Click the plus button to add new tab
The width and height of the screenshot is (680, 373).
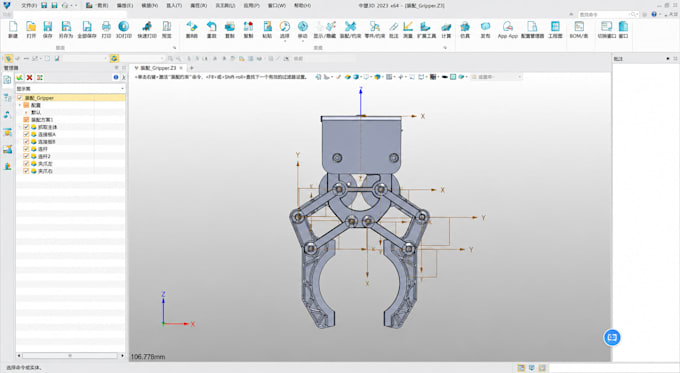pyautogui.click(x=192, y=68)
